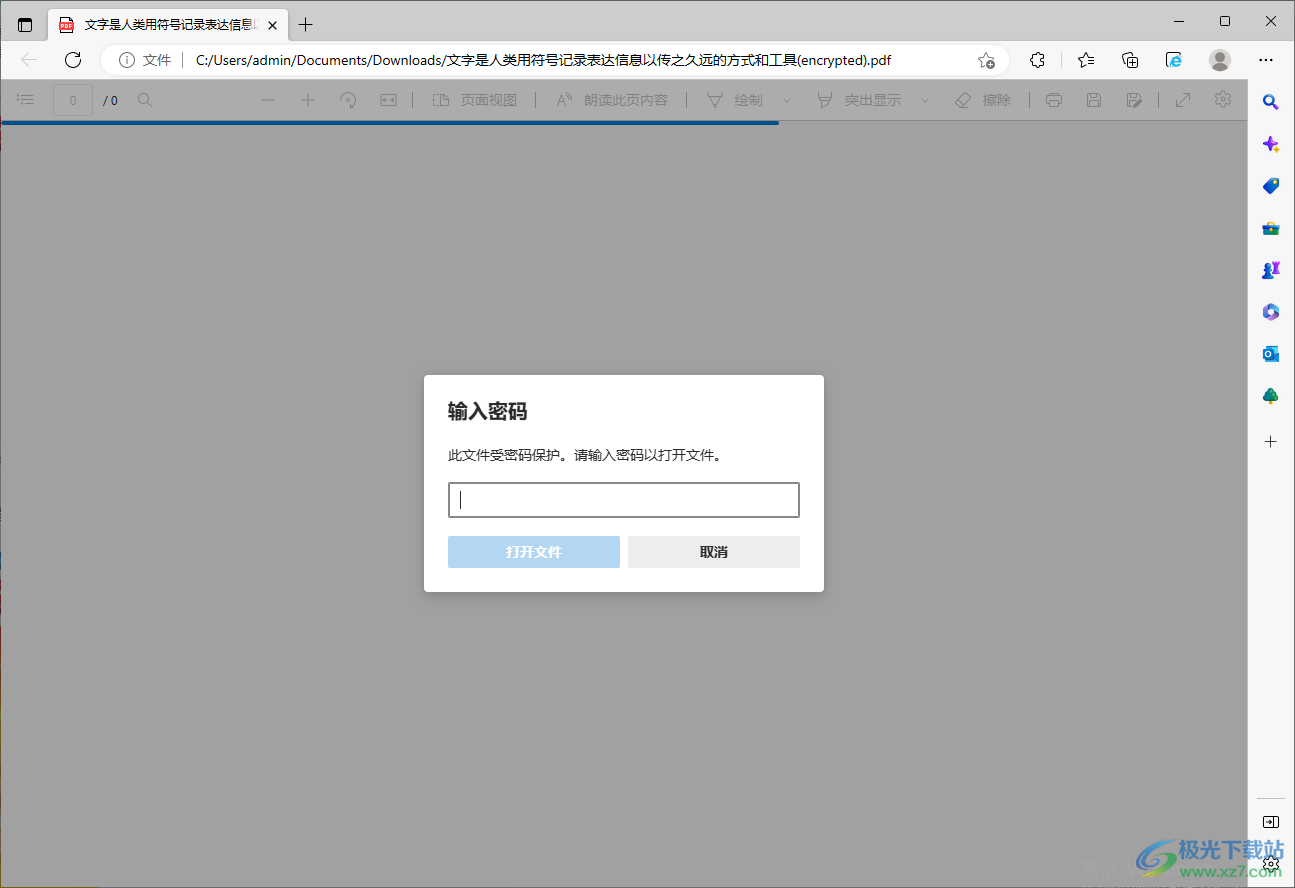Open sidebar Microsoft 365

1271,312
